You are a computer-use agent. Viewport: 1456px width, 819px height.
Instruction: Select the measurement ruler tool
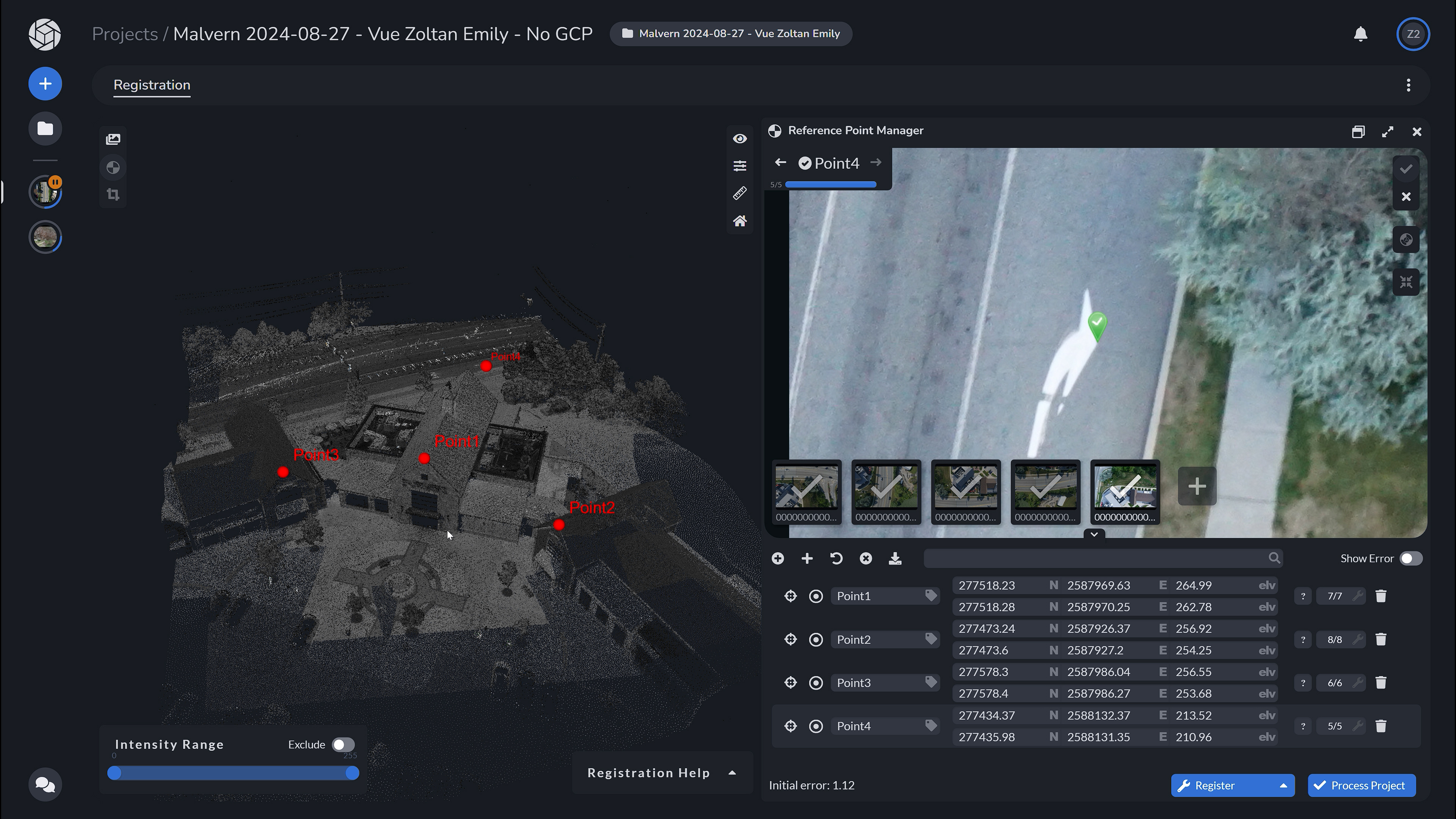coord(740,193)
